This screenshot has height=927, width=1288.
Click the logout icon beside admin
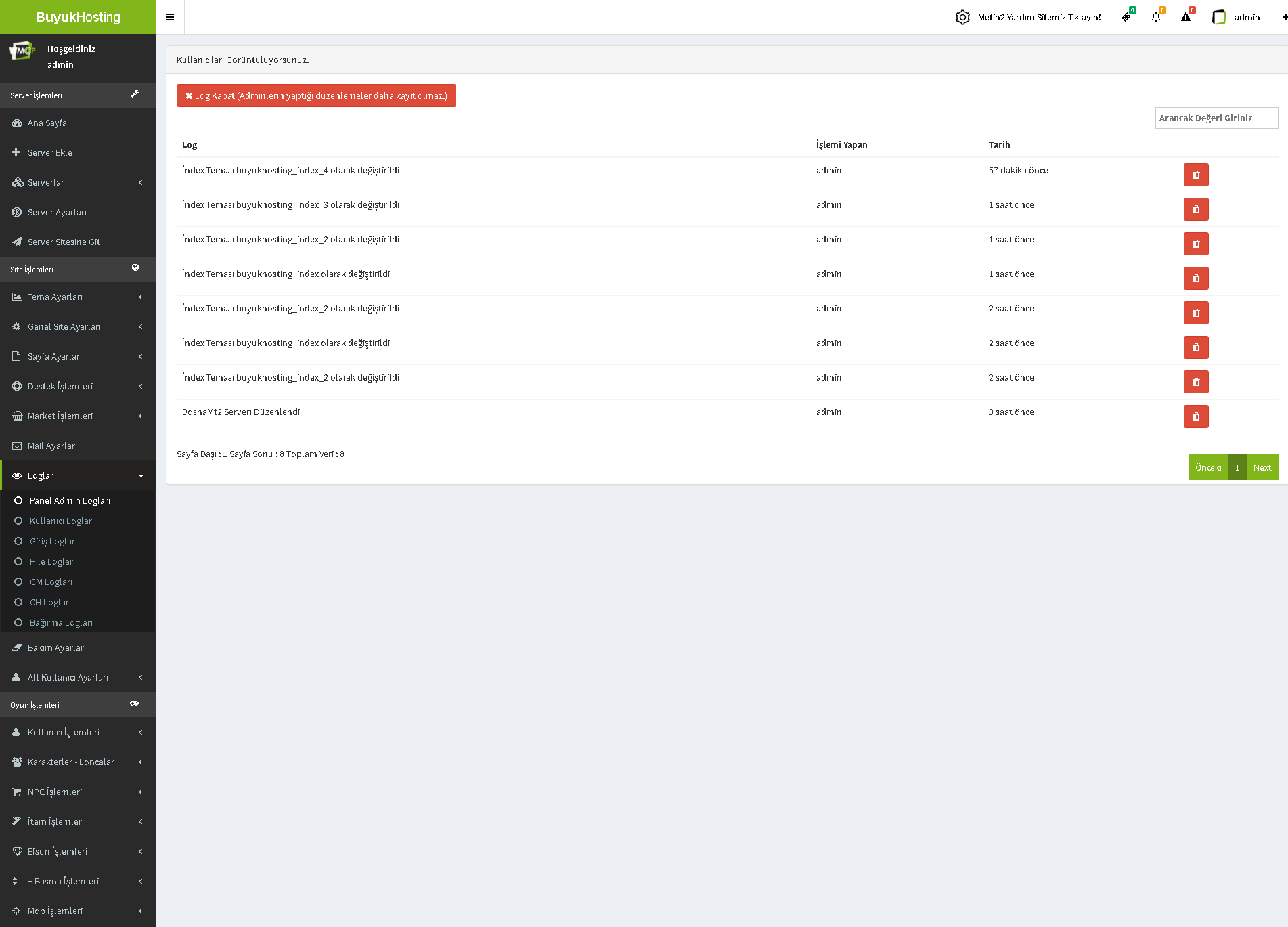(1283, 17)
